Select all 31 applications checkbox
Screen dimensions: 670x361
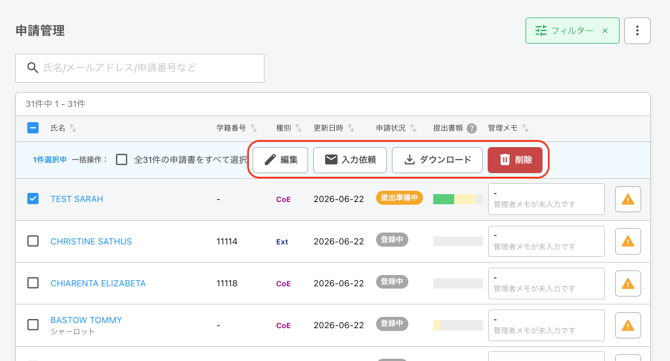coord(121,160)
